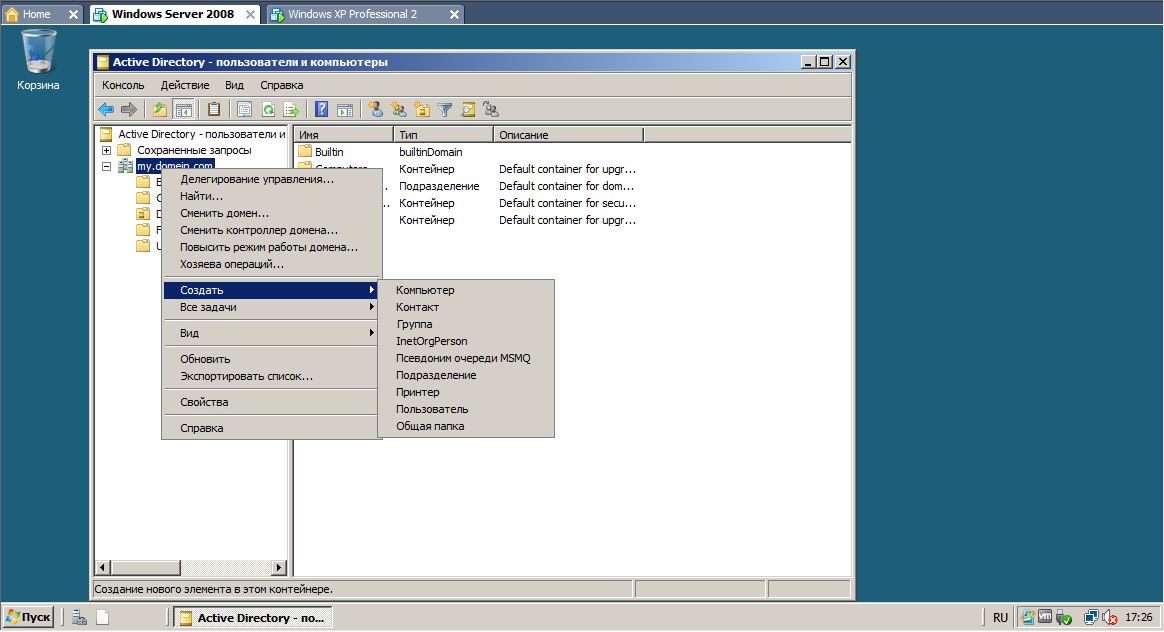Open the Консоль menu
This screenshot has width=1164, height=632.
coord(123,85)
